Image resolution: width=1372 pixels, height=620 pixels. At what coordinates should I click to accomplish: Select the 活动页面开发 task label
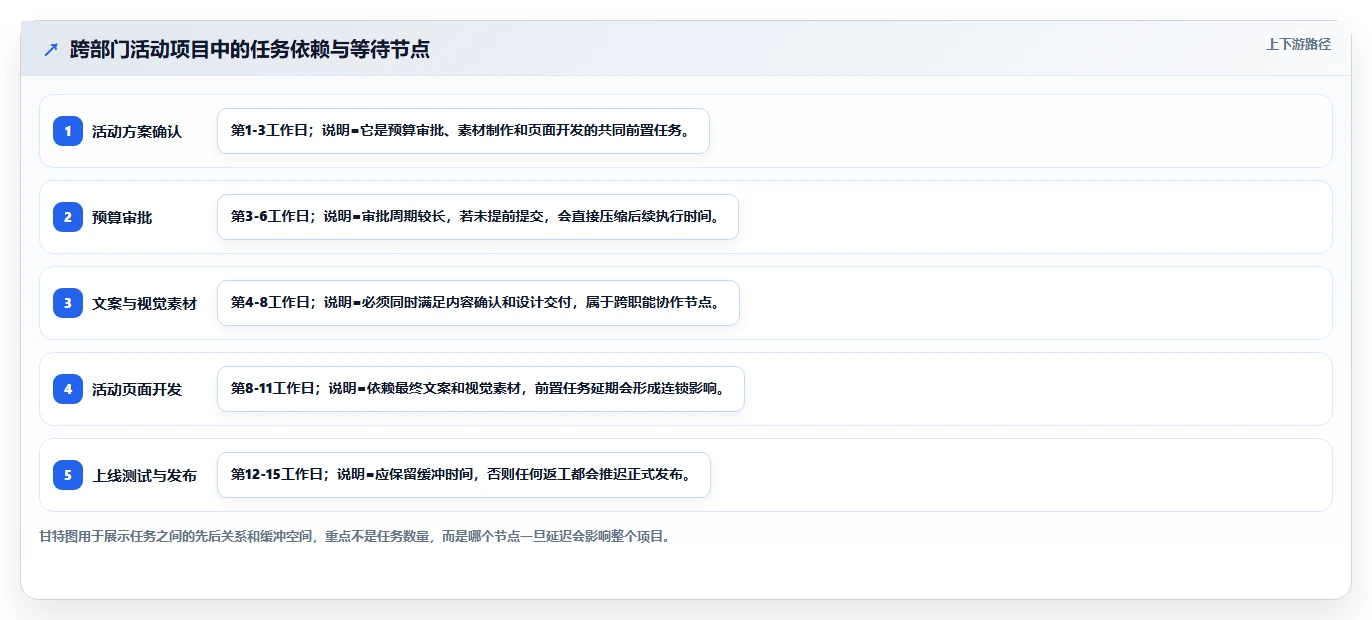pos(137,389)
